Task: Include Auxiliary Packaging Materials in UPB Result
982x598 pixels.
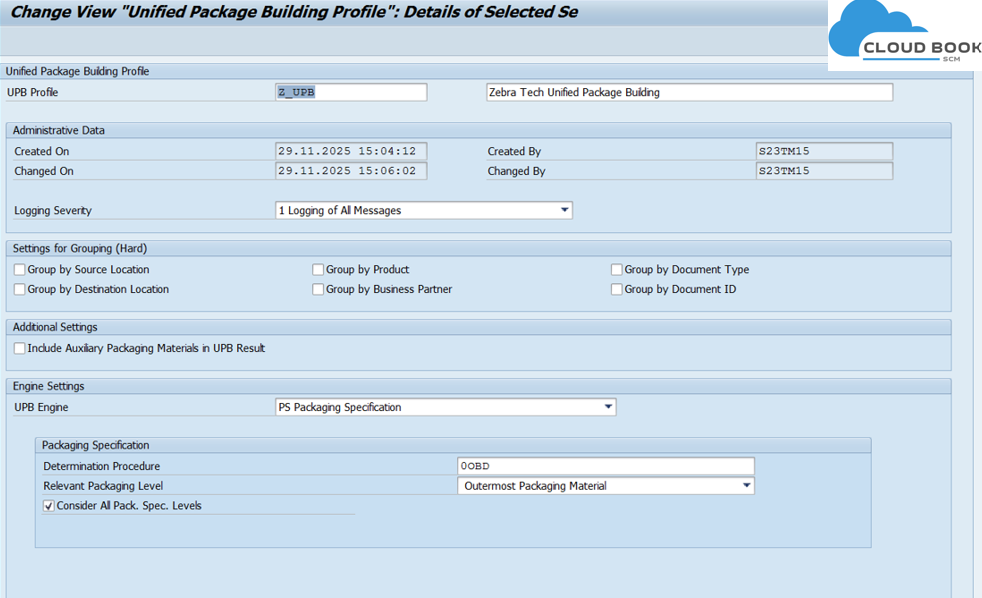Action: 20,349
